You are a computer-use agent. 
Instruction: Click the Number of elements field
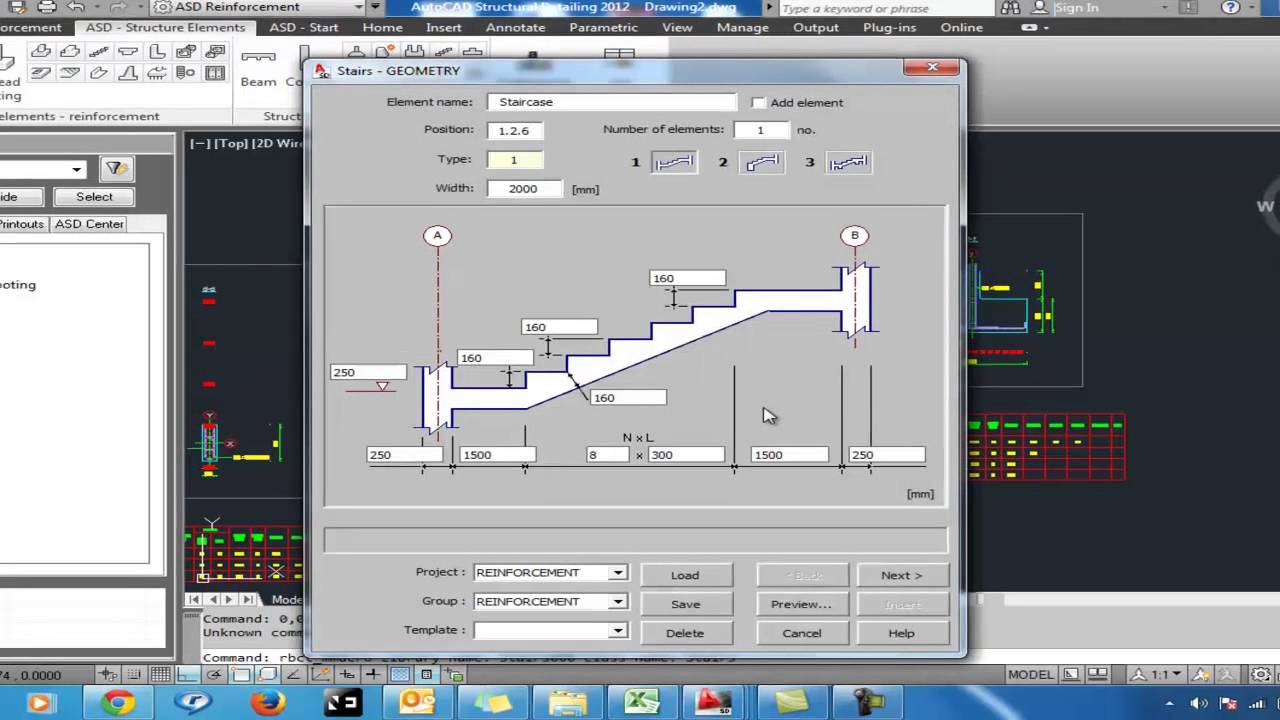[762, 130]
